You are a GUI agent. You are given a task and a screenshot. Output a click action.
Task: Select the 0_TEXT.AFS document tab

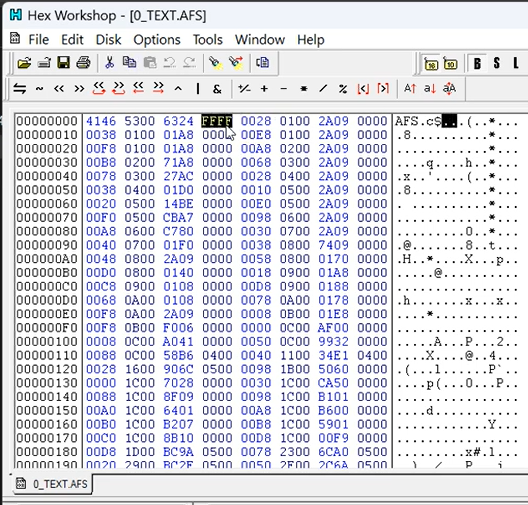pyautogui.click(x=53, y=484)
